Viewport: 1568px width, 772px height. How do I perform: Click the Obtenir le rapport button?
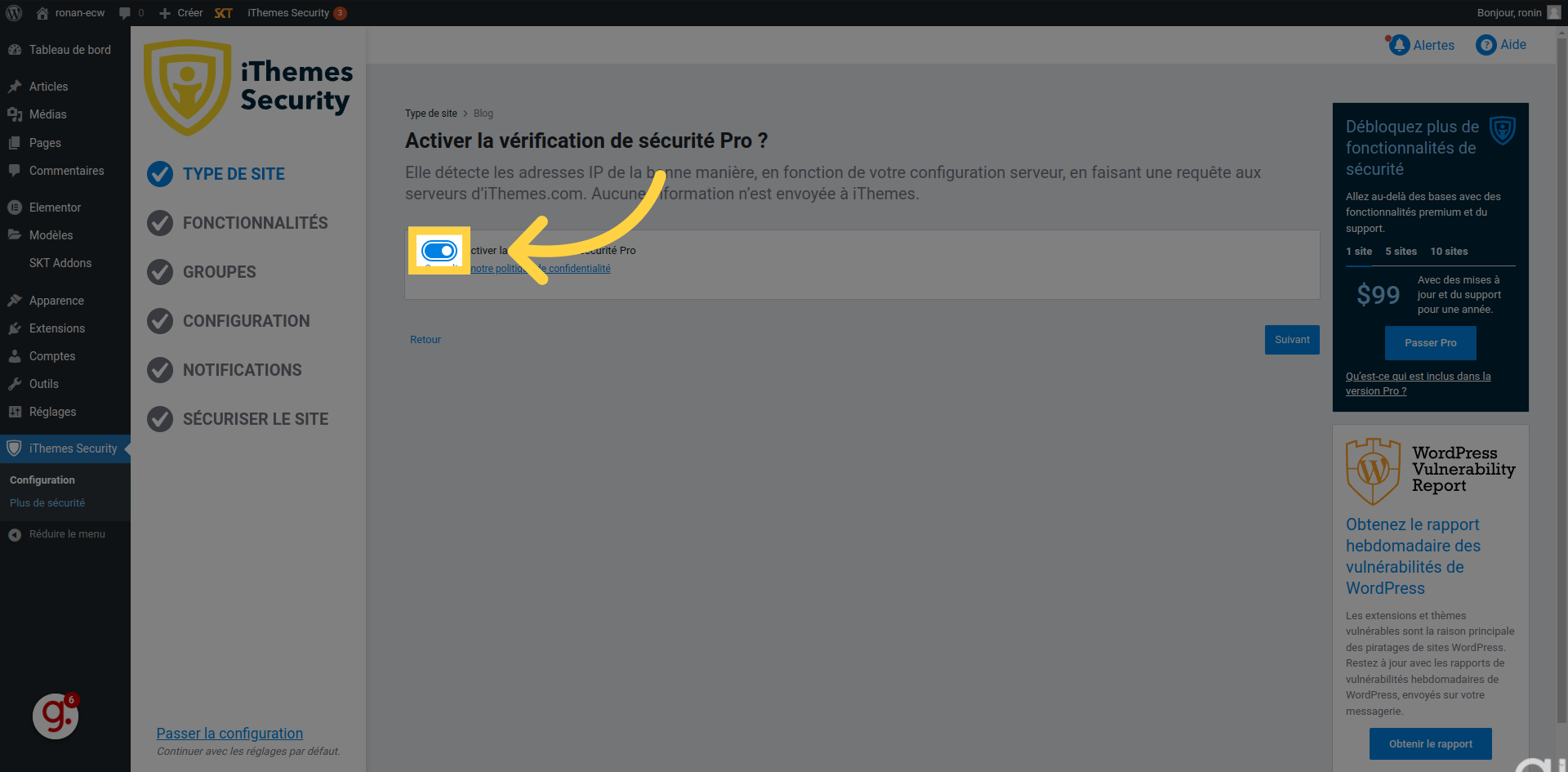click(1431, 744)
